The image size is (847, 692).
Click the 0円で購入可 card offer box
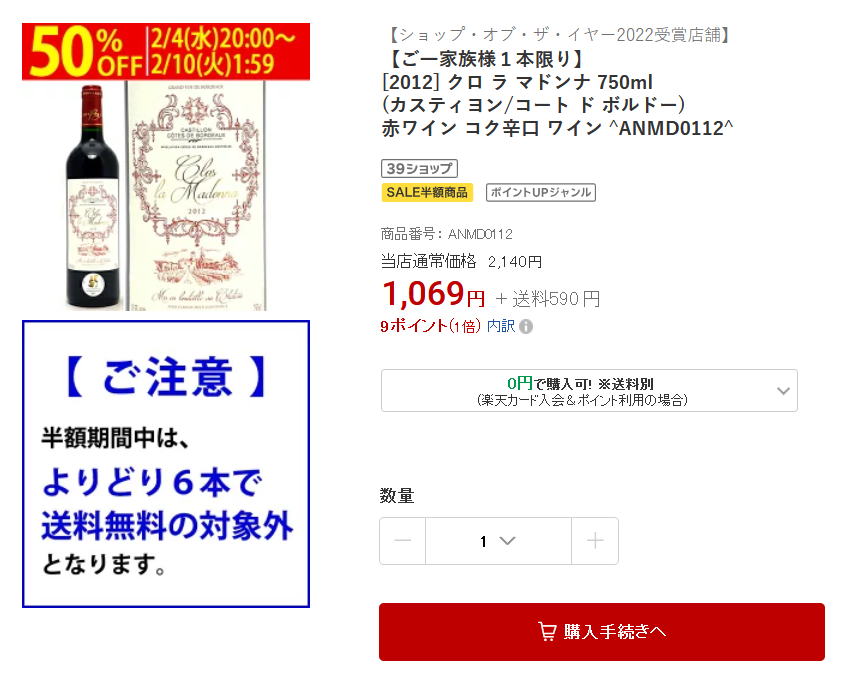click(x=589, y=391)
